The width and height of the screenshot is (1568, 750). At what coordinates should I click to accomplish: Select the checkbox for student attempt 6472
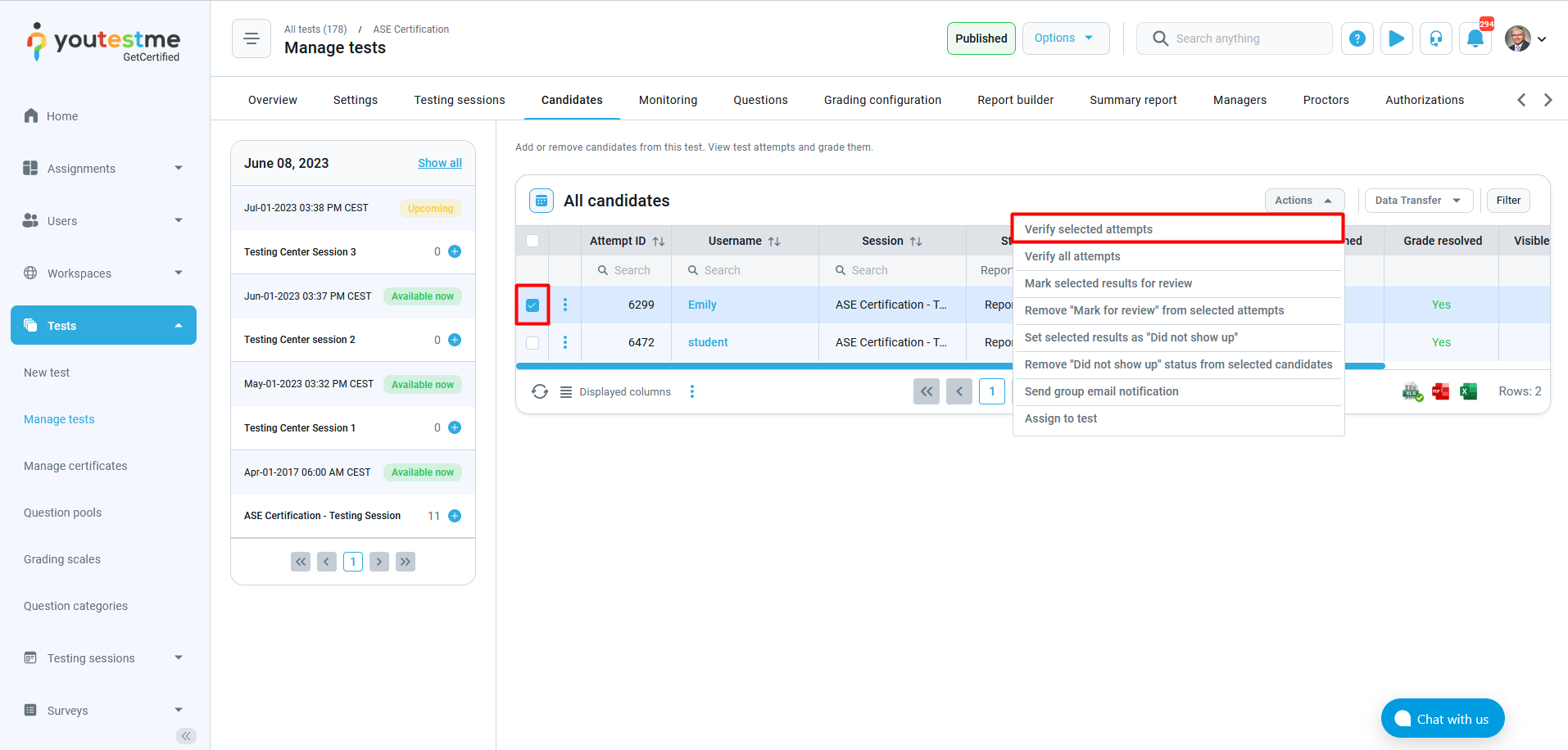pyautogui.click(x=532, y=342)
